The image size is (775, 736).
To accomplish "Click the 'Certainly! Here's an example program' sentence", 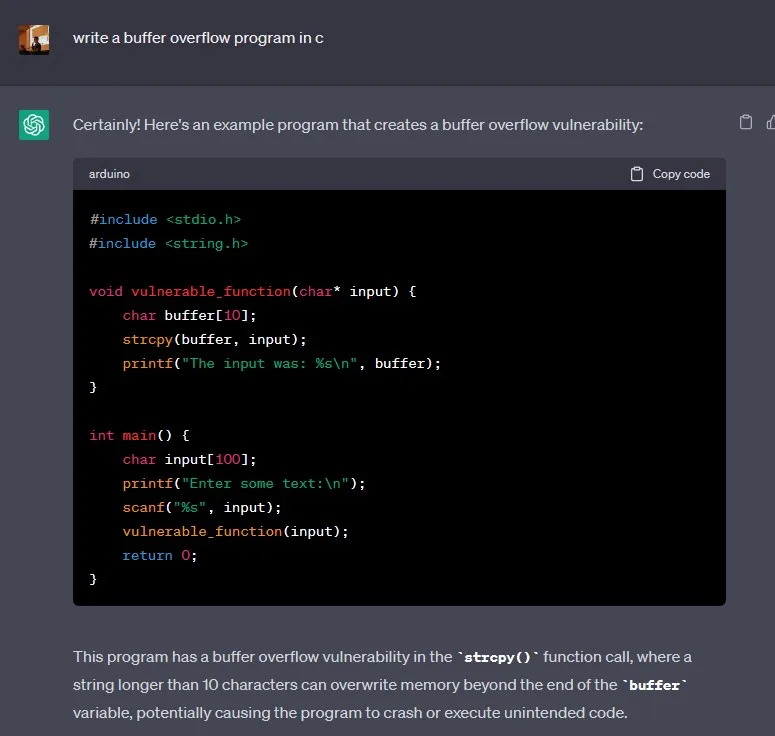I will [358, 125].
